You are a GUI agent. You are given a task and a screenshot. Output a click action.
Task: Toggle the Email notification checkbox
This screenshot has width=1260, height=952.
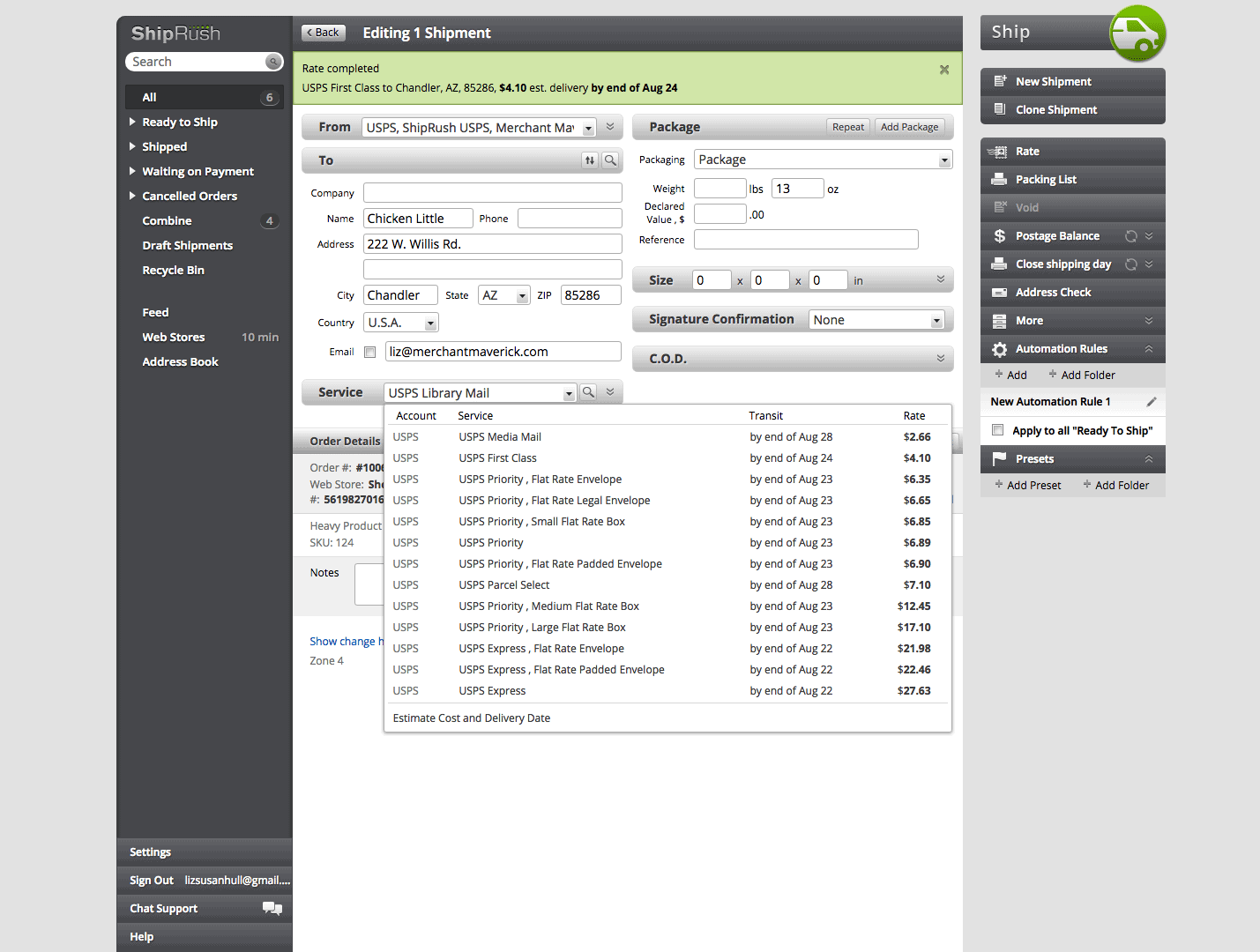coord(370,352)
